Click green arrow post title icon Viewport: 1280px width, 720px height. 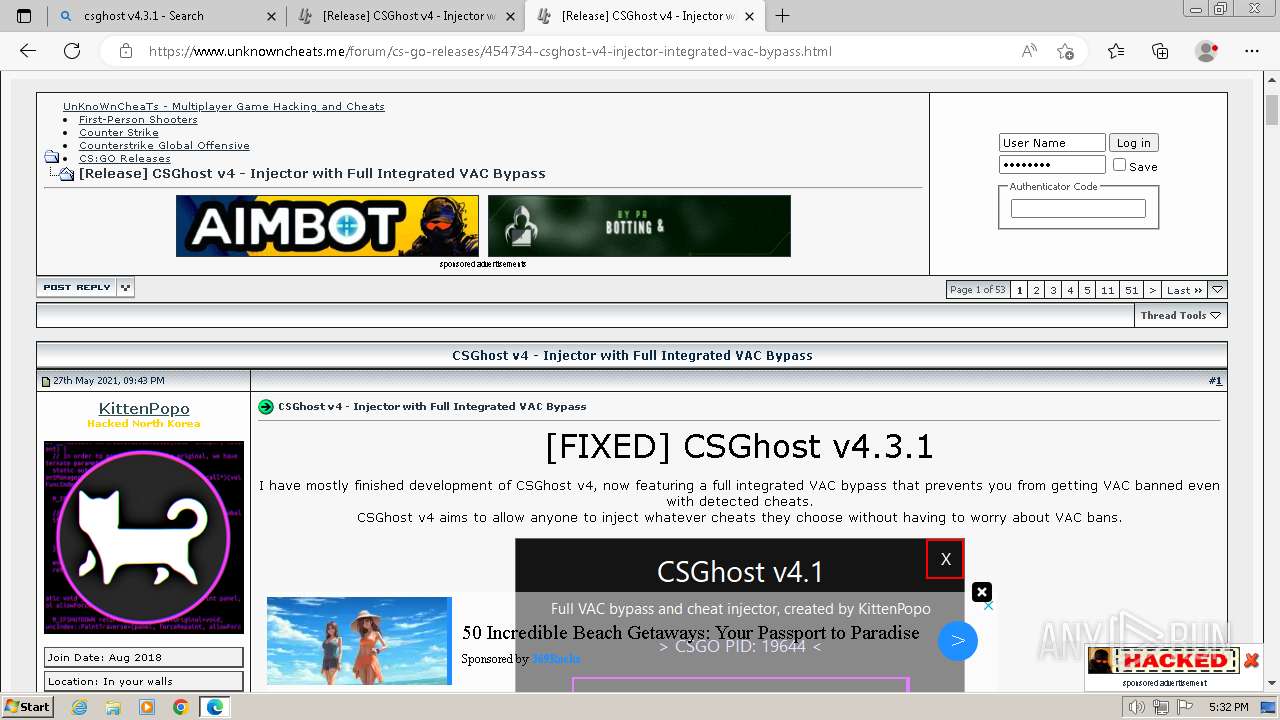265,407
